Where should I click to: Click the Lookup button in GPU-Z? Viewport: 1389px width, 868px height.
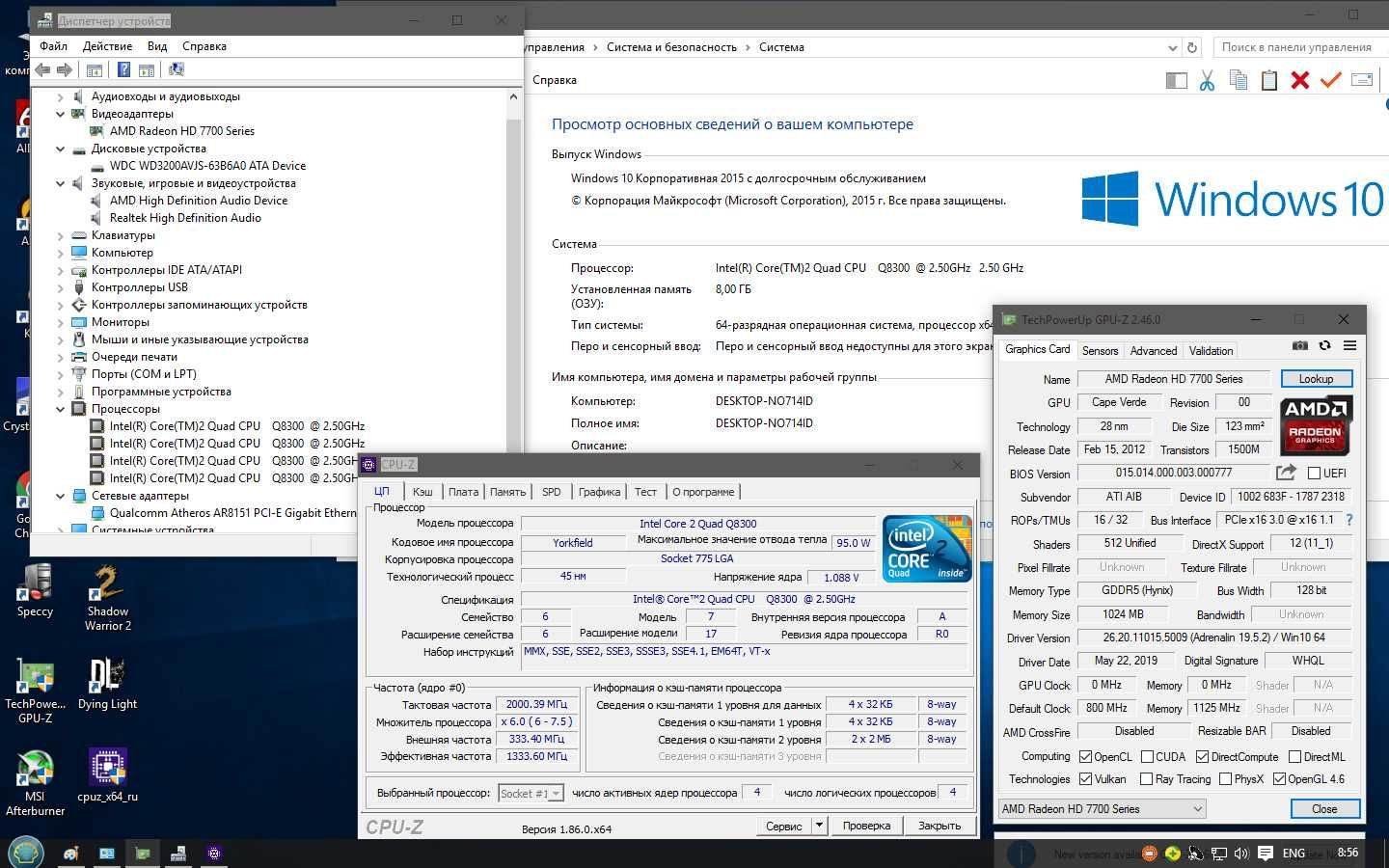point(1317,379)
